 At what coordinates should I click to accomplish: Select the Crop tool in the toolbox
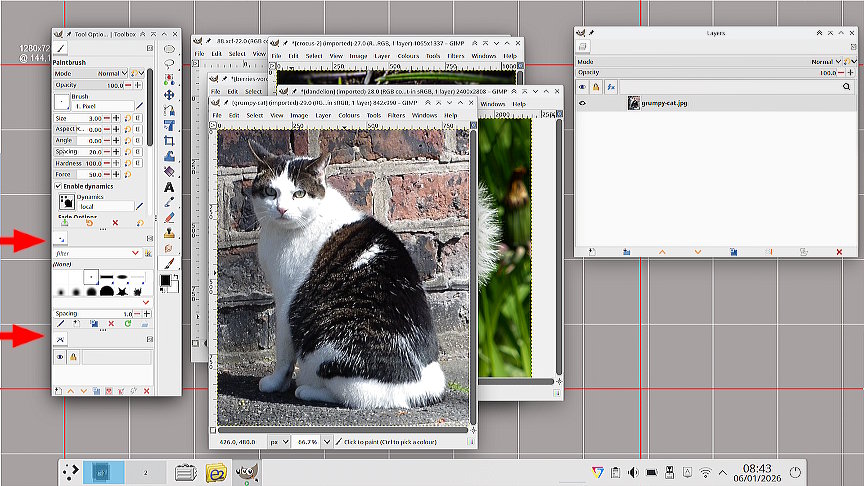pyautogui.click(x=169, y=141)
